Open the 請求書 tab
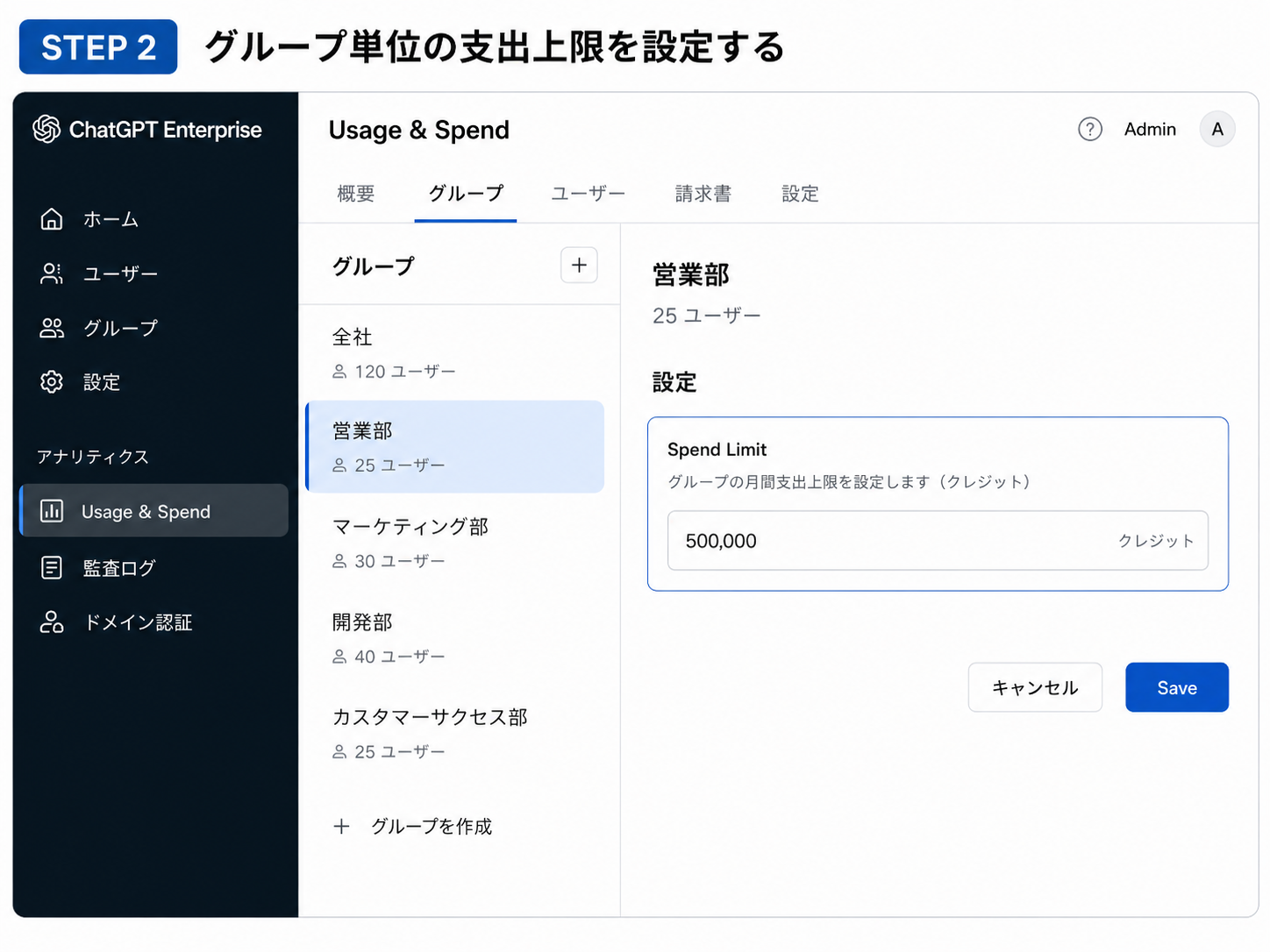1270x952 pixels. 703,194
